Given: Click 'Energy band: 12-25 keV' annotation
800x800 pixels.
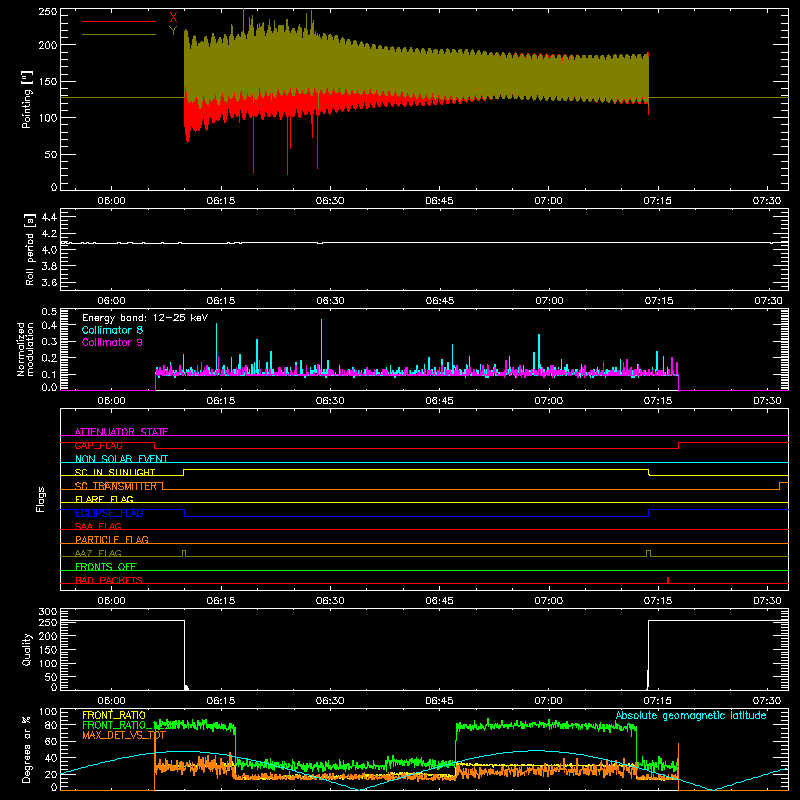Looking at the screenshot, I should point(145,318).
